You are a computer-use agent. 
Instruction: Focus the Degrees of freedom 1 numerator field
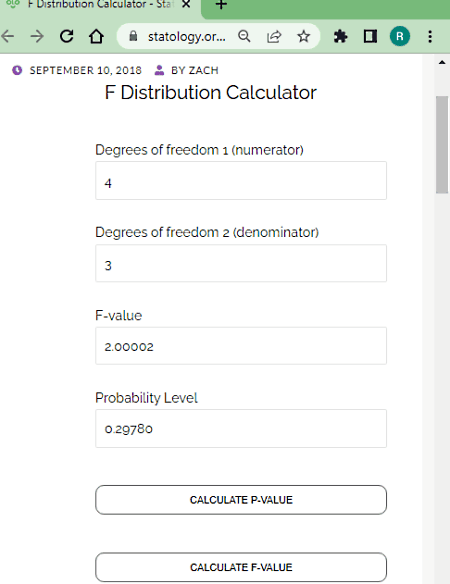241,181
